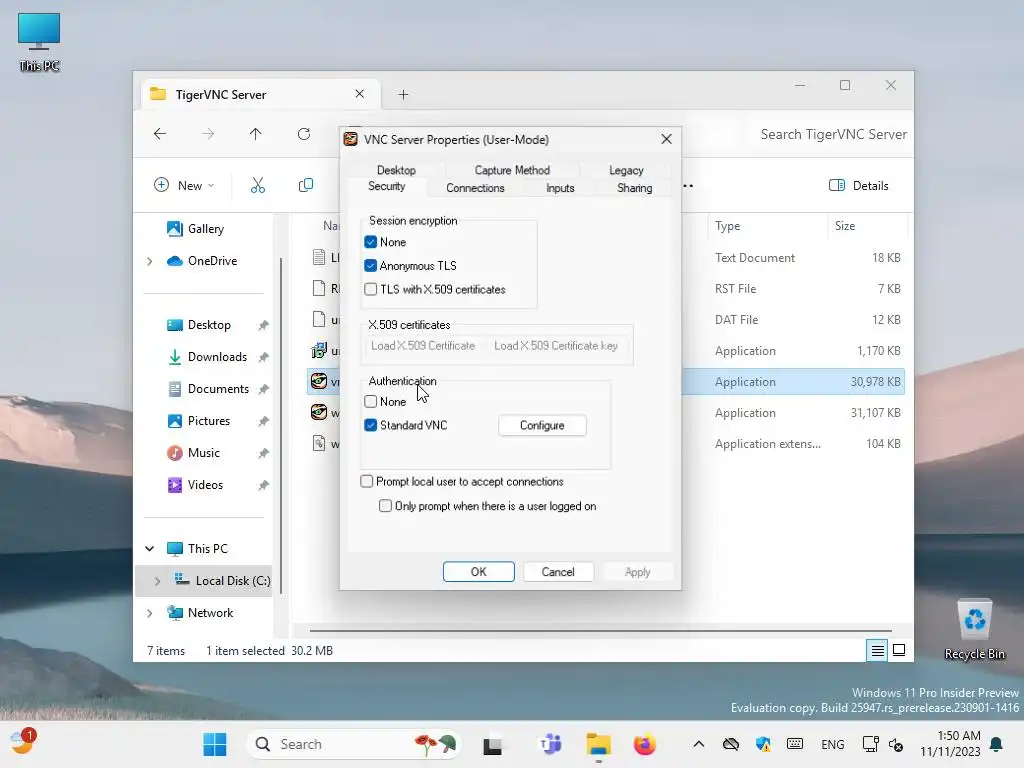Open the Downloads folder
This screenshot has height=768, width=1024.
coord(217,357)
